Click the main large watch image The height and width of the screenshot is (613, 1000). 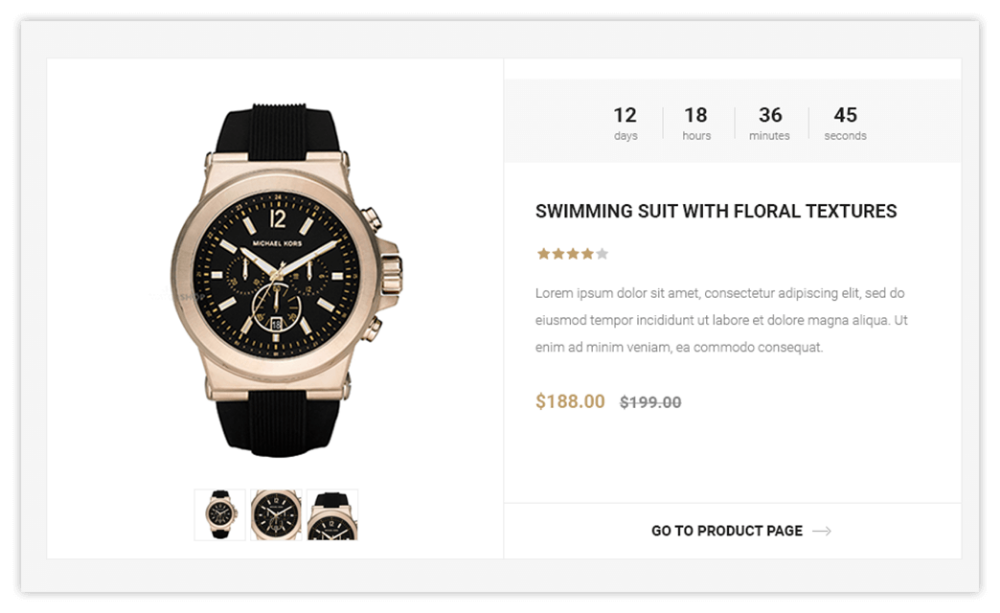pos(286,280)
